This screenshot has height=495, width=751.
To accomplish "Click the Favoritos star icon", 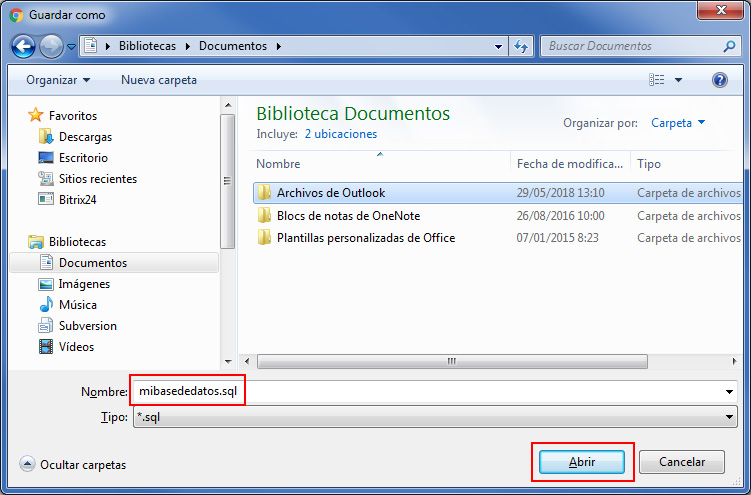I will click(35, 115).
